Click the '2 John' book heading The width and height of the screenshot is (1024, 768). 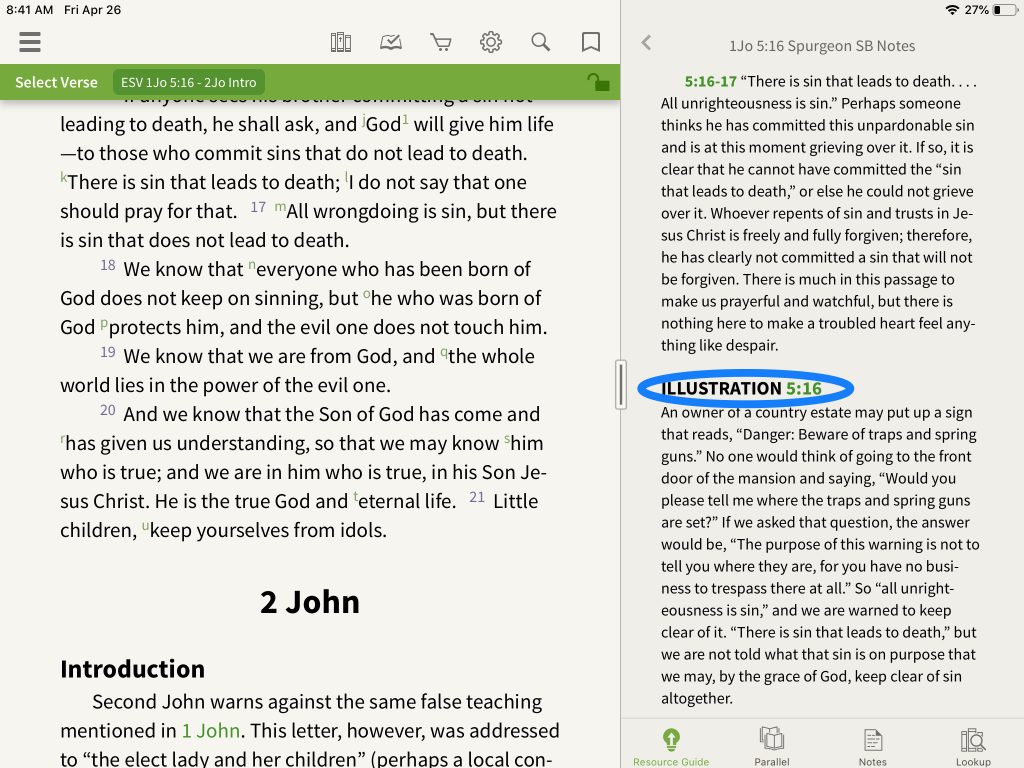tap(310, 602)
